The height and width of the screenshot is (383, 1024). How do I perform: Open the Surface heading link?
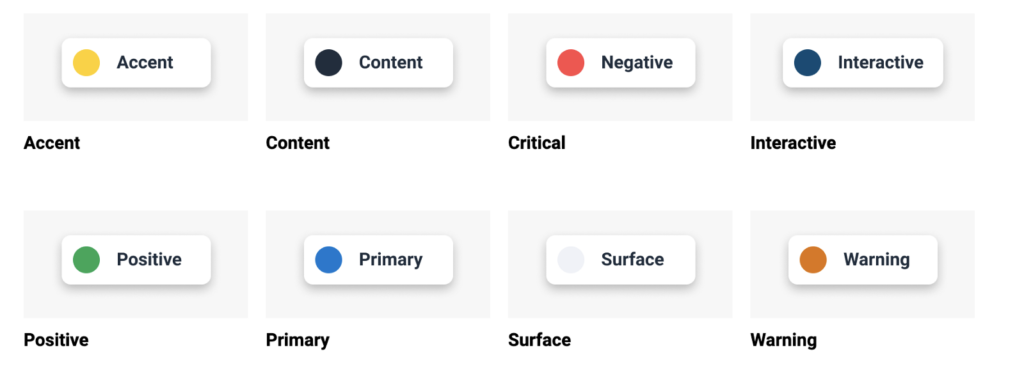tap(539, 340)
